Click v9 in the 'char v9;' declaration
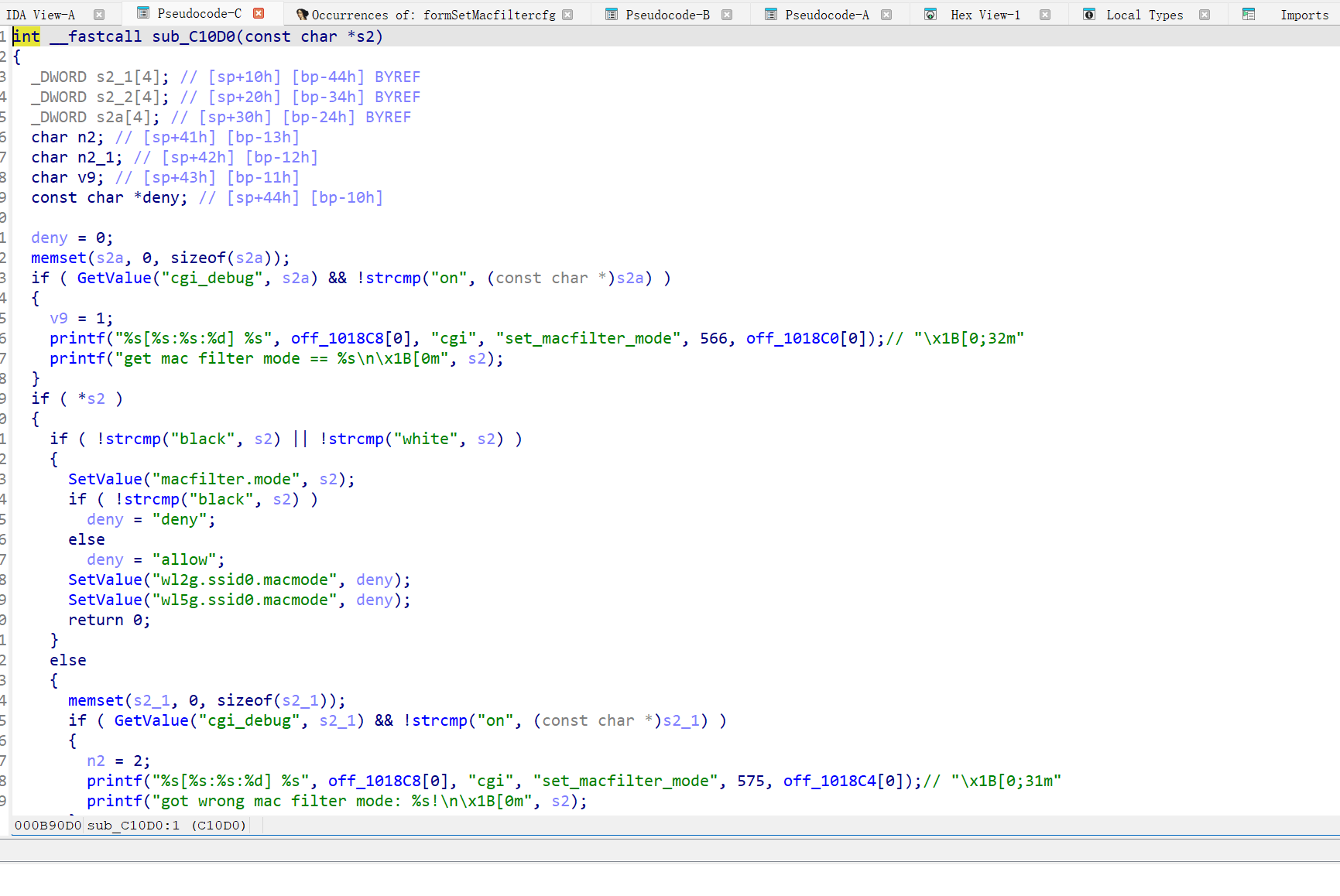 [x=87, y=177]
